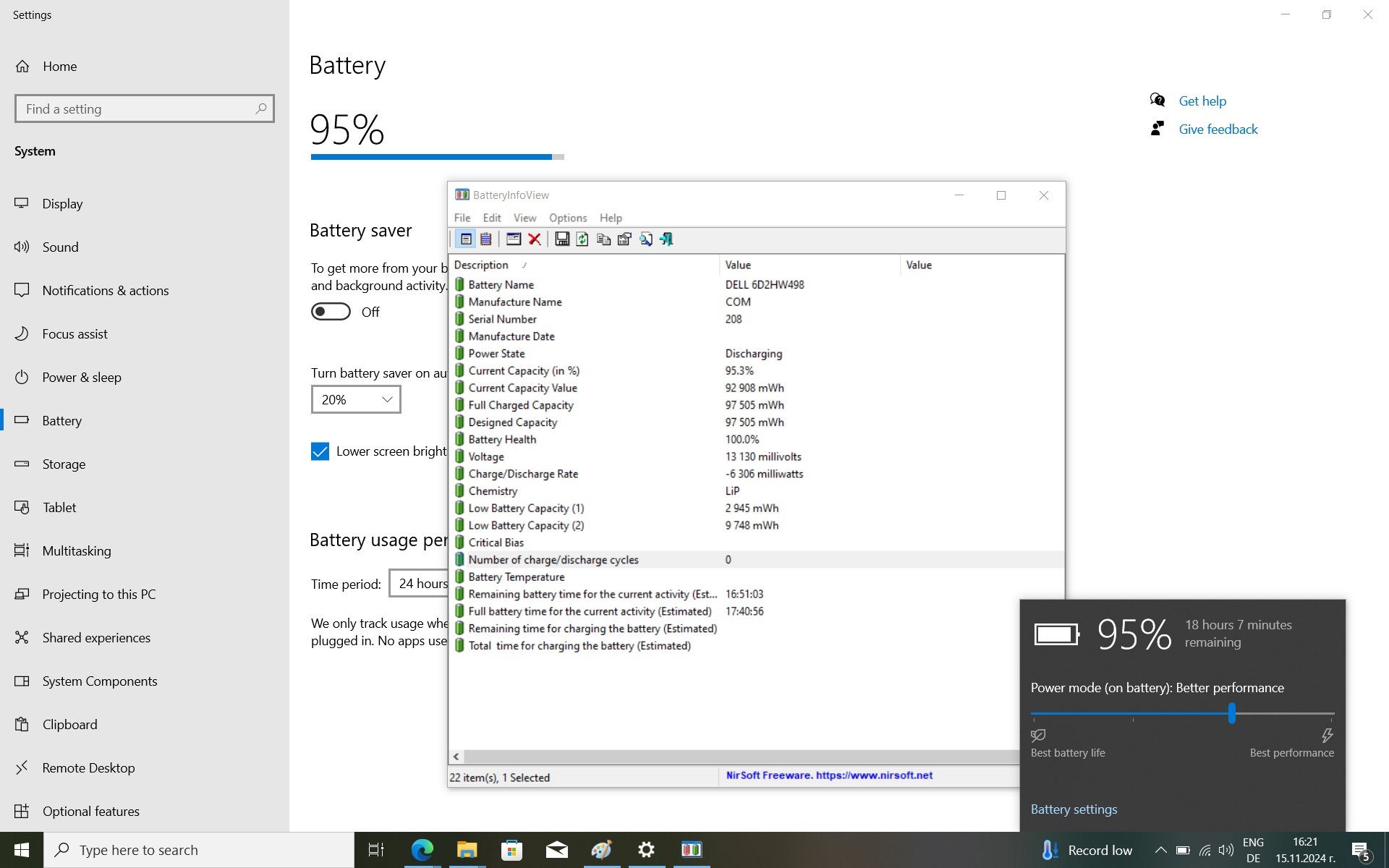This screenshot has height=868, width=1389.
Task: Open Projecting to this PC settings
Action: 145,595
